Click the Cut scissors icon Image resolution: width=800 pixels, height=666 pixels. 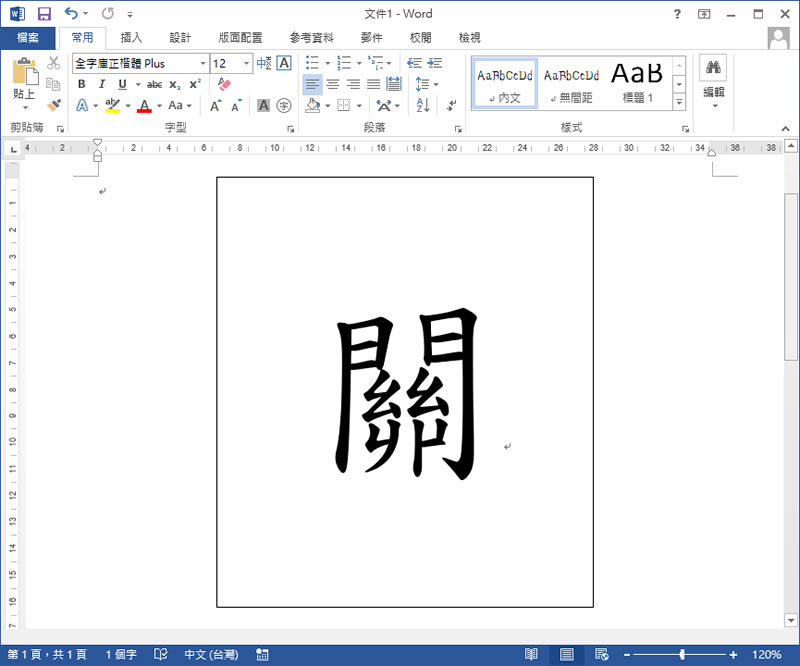pos(54,63)
